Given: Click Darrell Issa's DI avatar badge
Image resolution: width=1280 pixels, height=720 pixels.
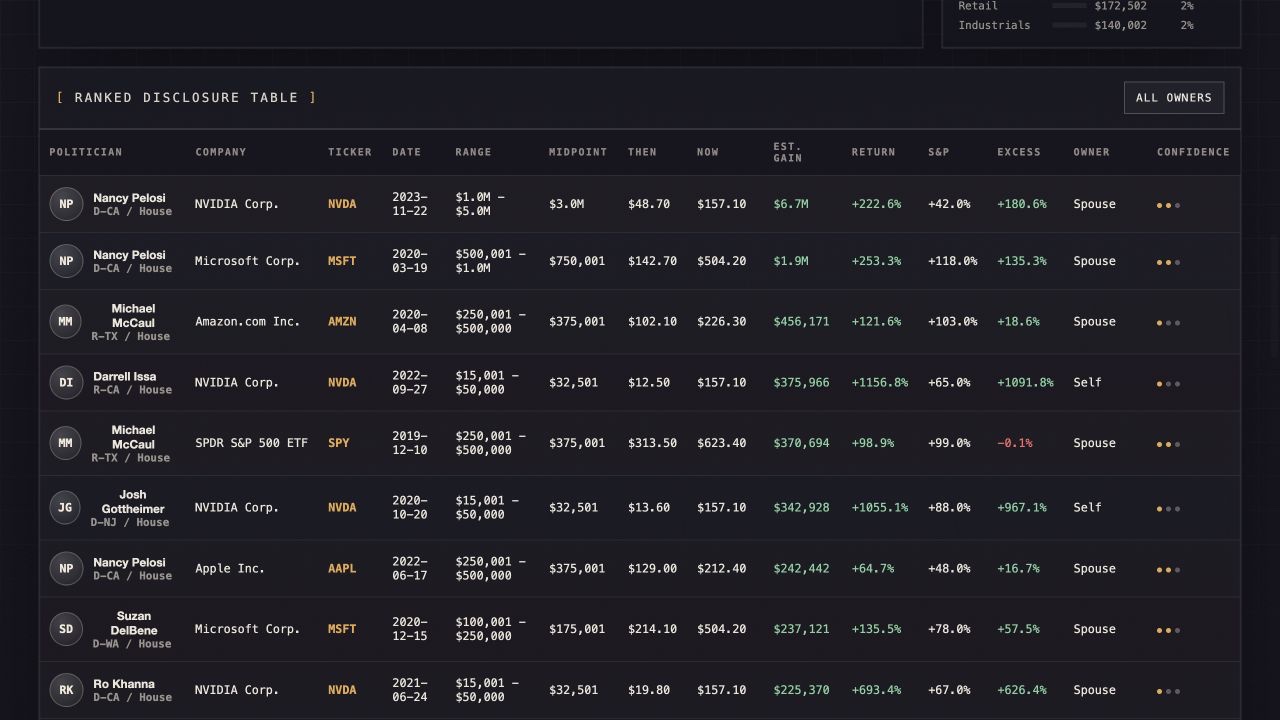Looking at the screenshot, I should click(x=66, y=383).
